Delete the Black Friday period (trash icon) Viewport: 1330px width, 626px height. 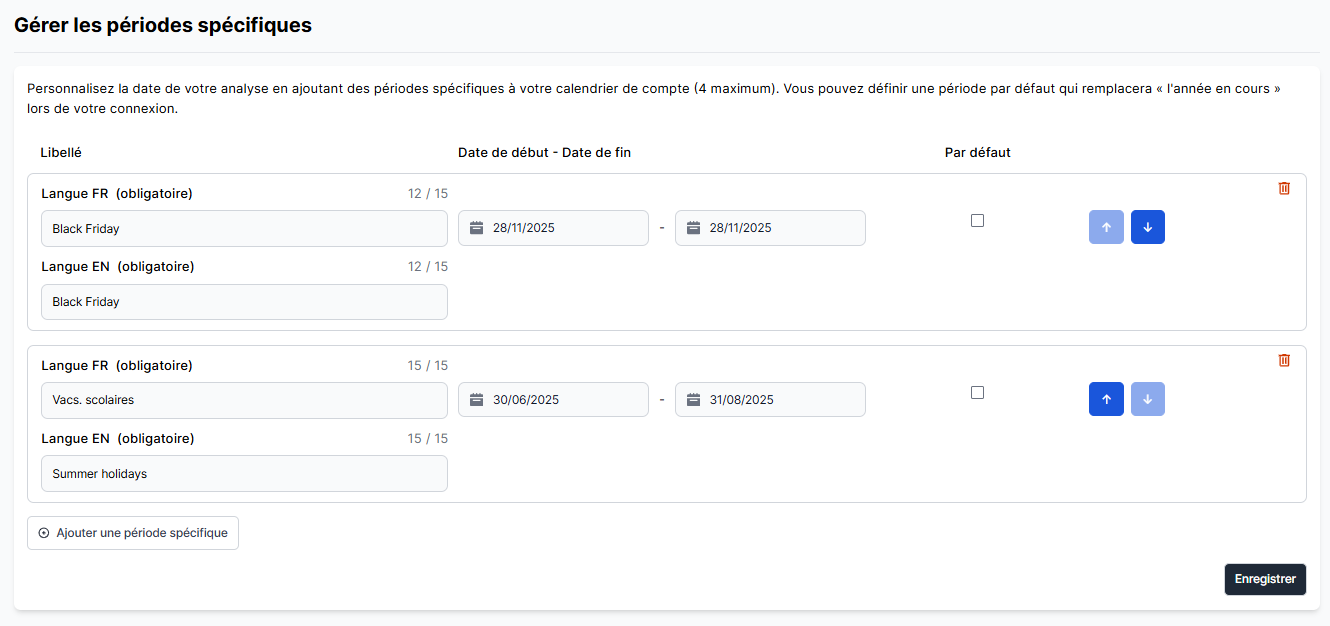click(x=1284, y=188)
